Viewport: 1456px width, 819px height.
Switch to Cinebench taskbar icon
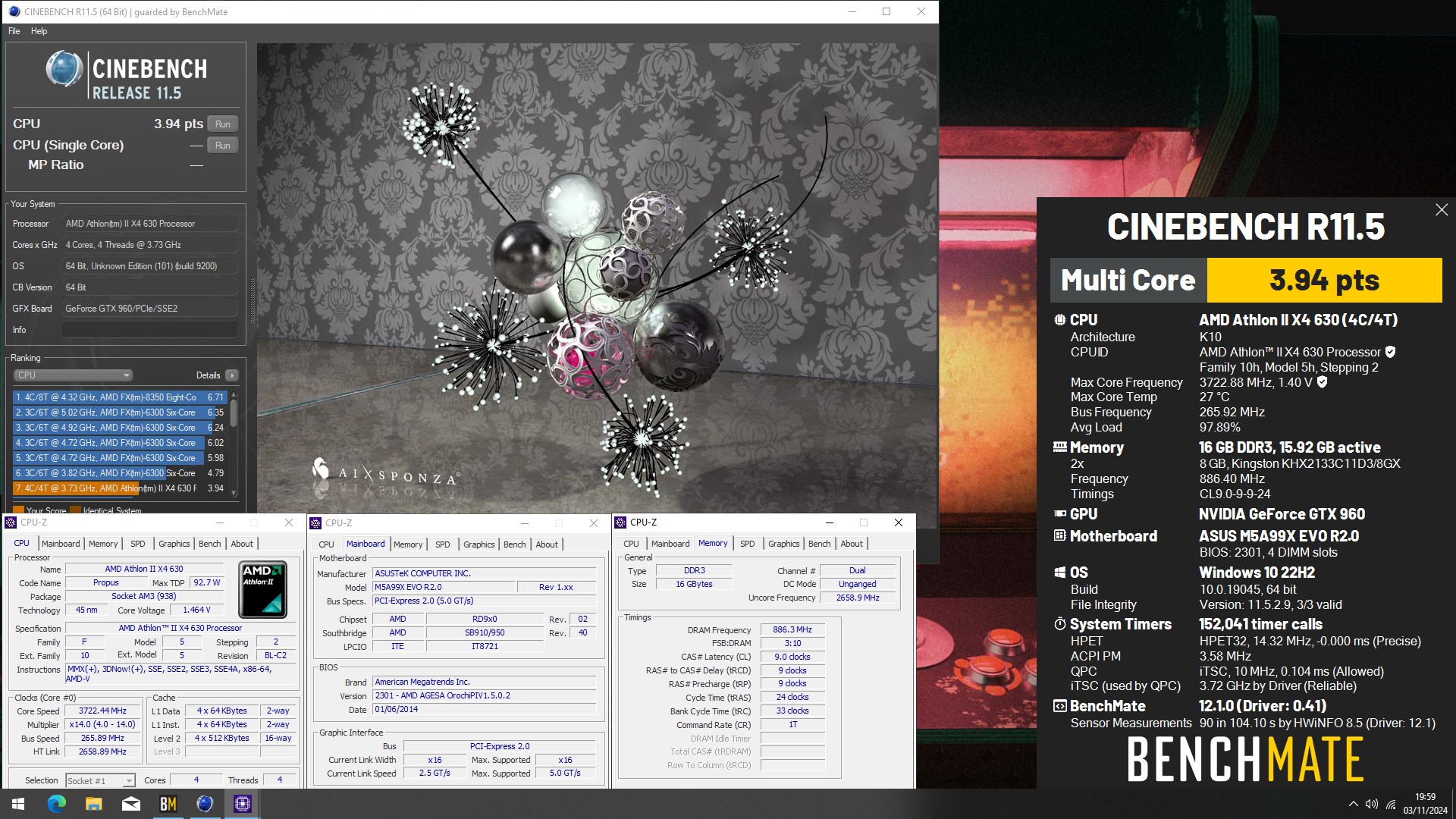pos(205,804)
